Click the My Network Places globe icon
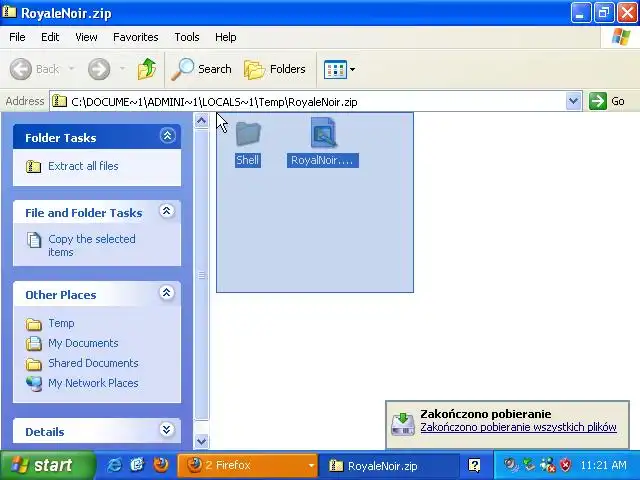This screenshot has height=480, width=640. point(34,384)
